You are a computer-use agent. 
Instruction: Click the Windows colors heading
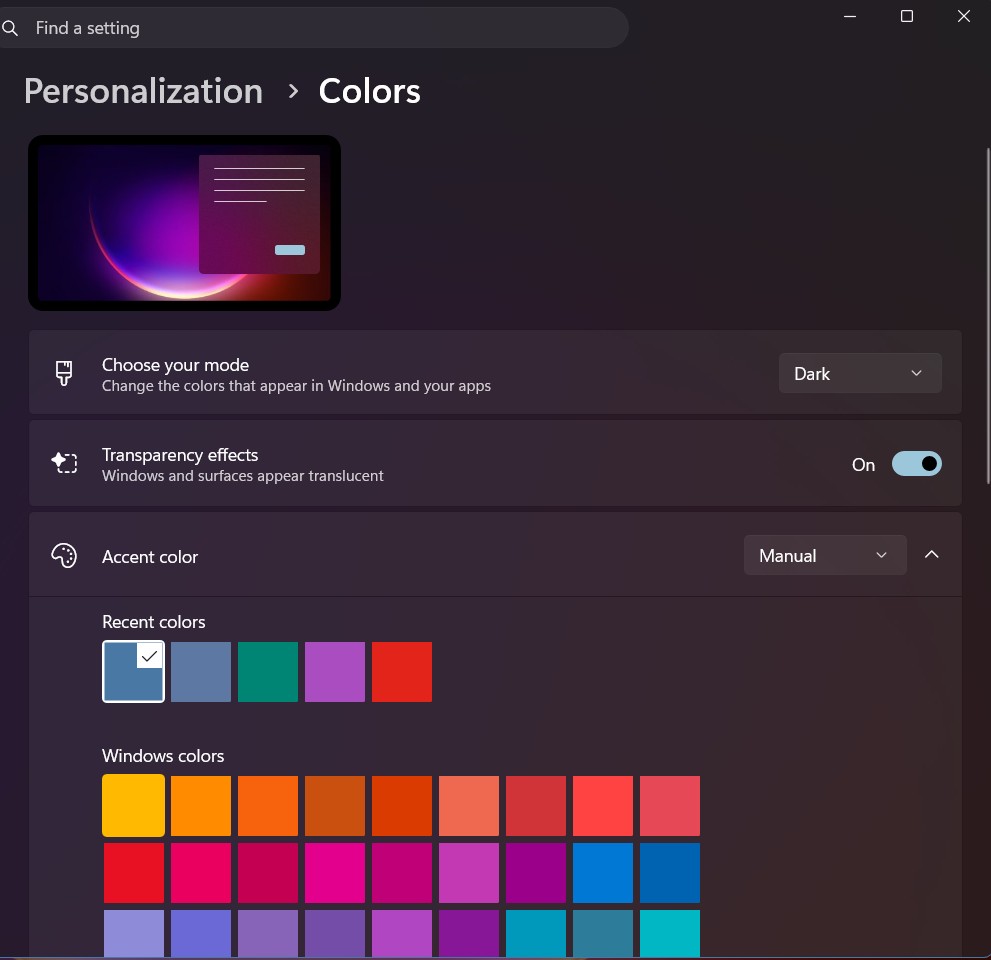(x=163, y=756)
